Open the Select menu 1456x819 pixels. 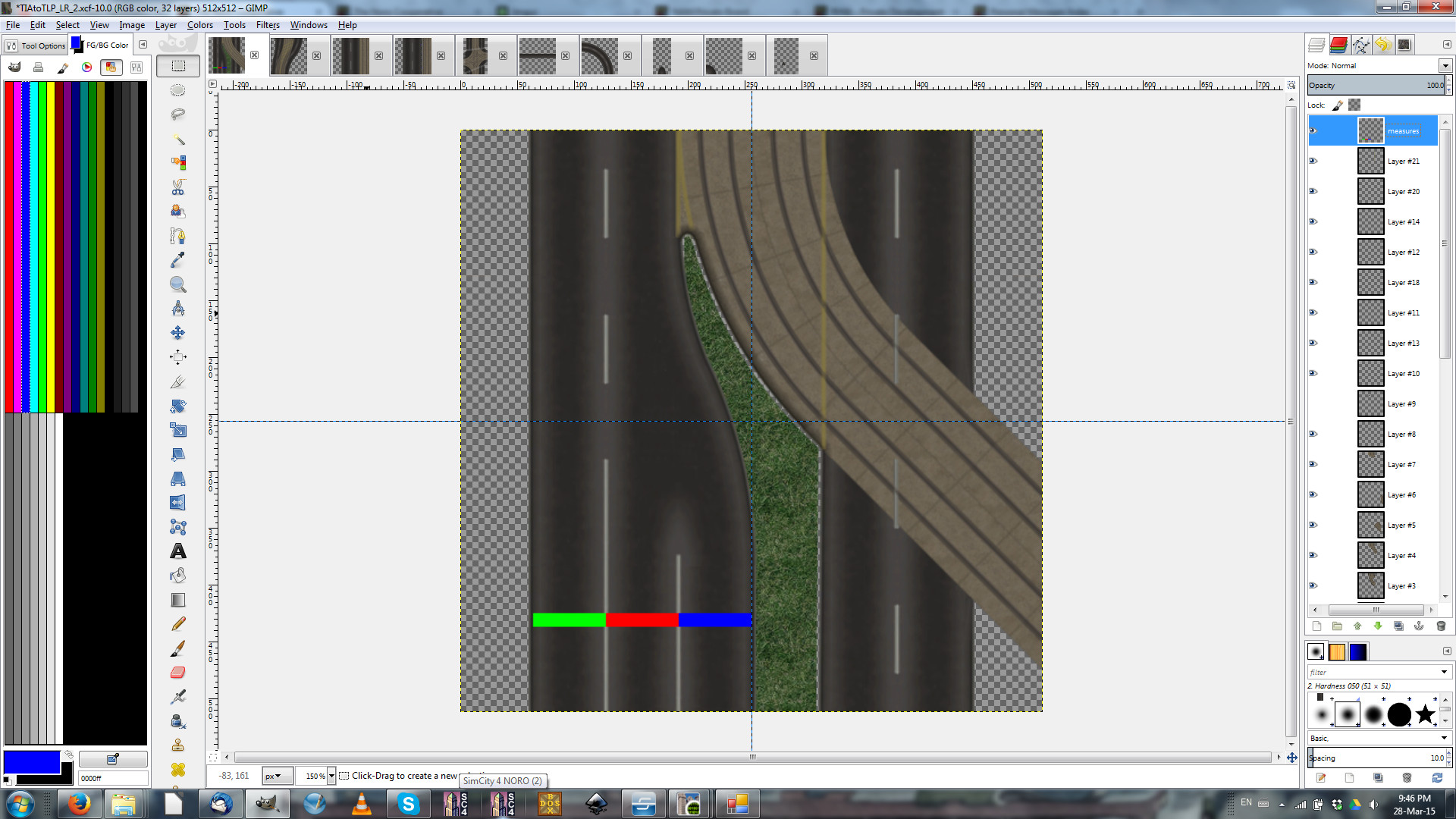tap(67, 25)
